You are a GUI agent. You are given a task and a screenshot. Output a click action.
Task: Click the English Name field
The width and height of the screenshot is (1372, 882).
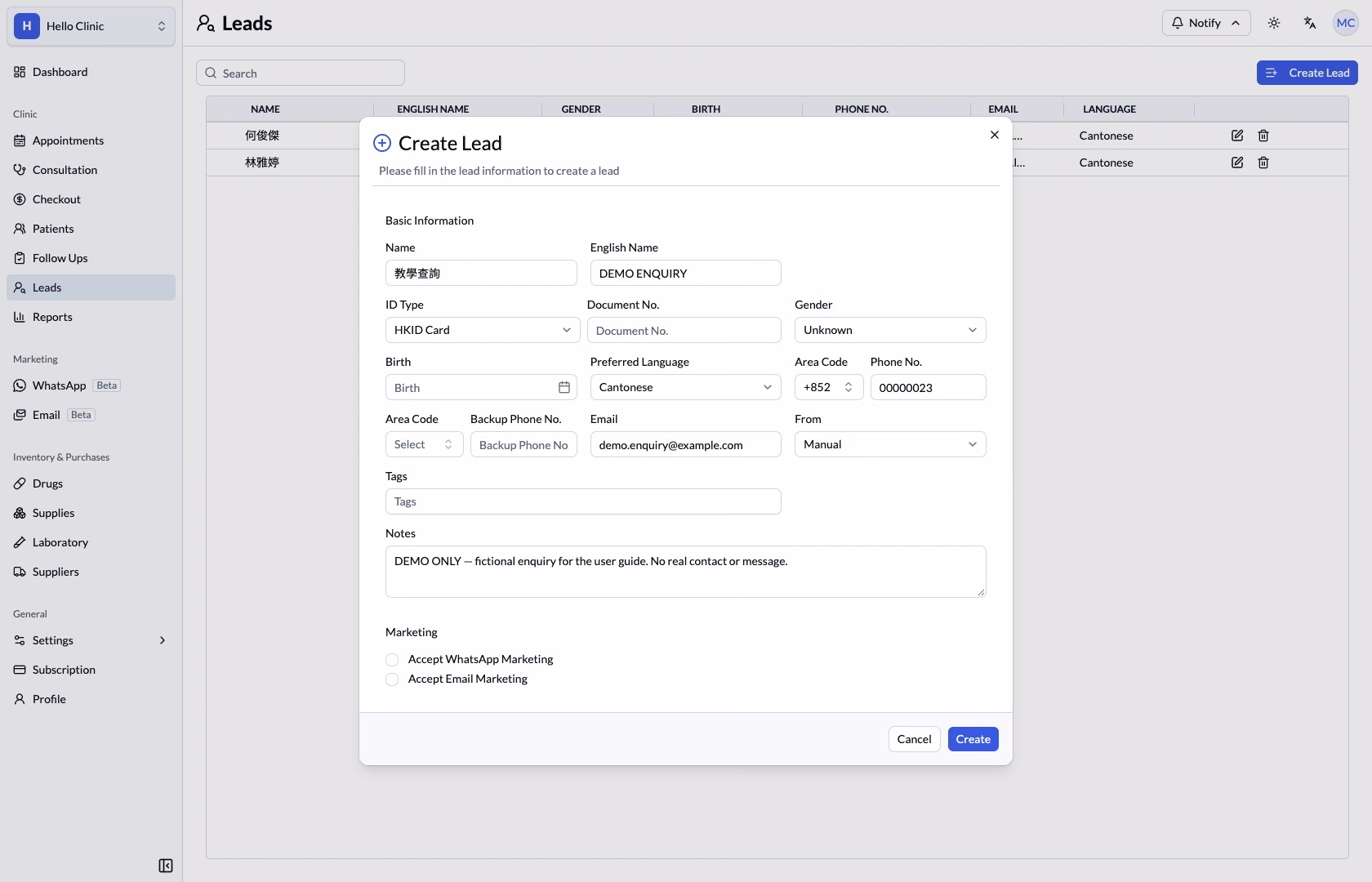click(x=686, y=273)
